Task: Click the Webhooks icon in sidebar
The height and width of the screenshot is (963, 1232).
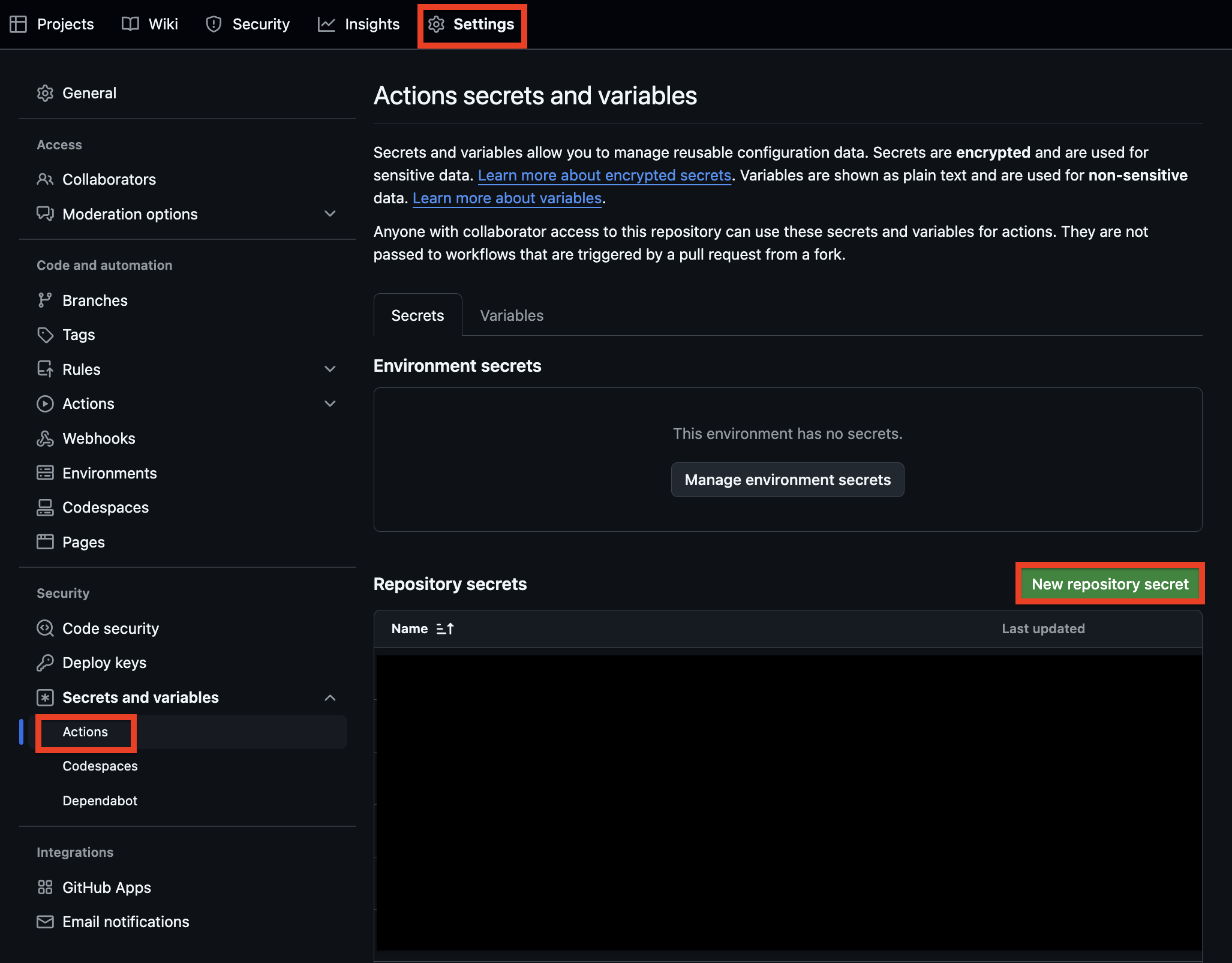Action: (45, 438)
